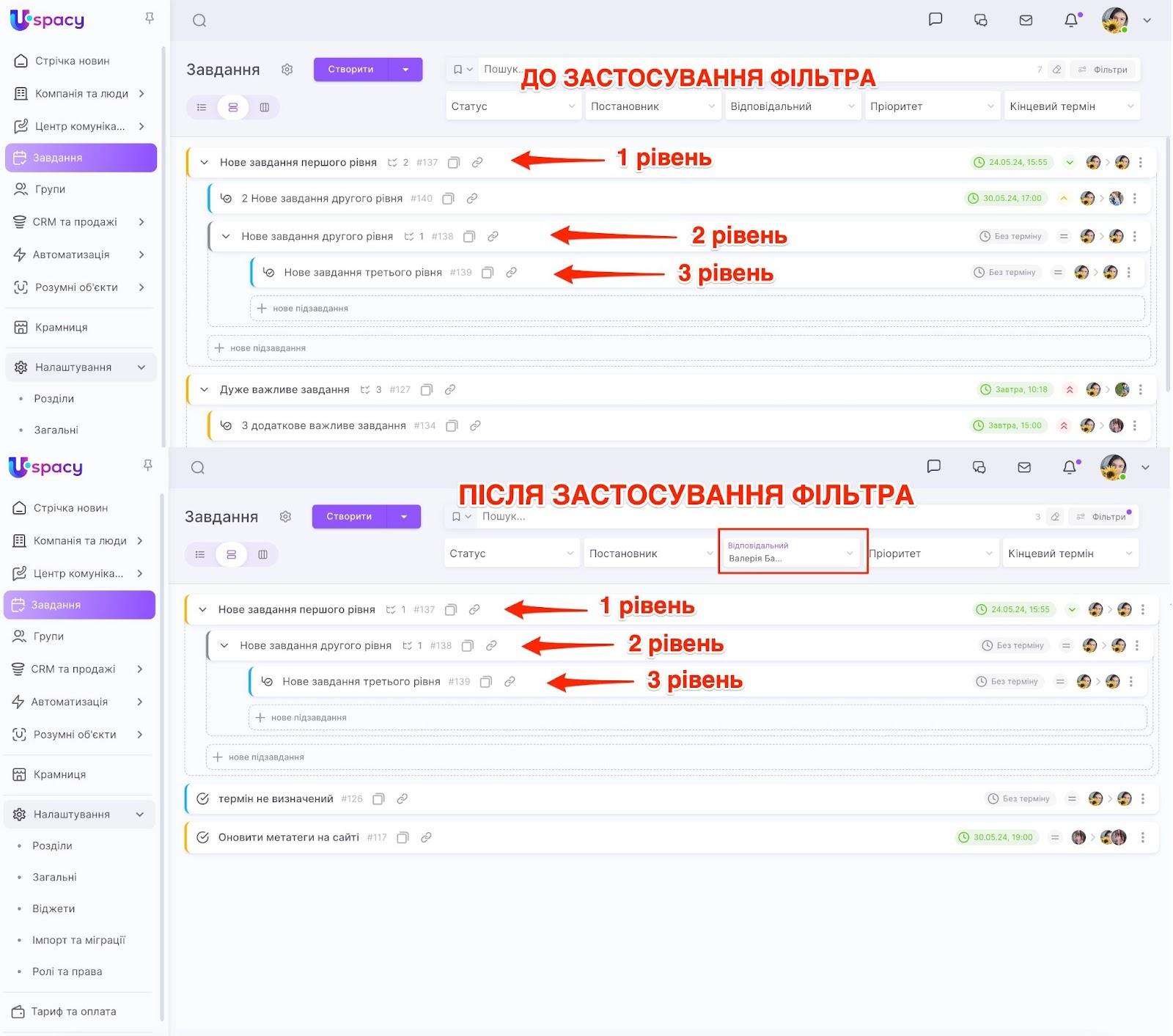Open the three-dot menu for Дуже важливе завдання

(1141, 390)
